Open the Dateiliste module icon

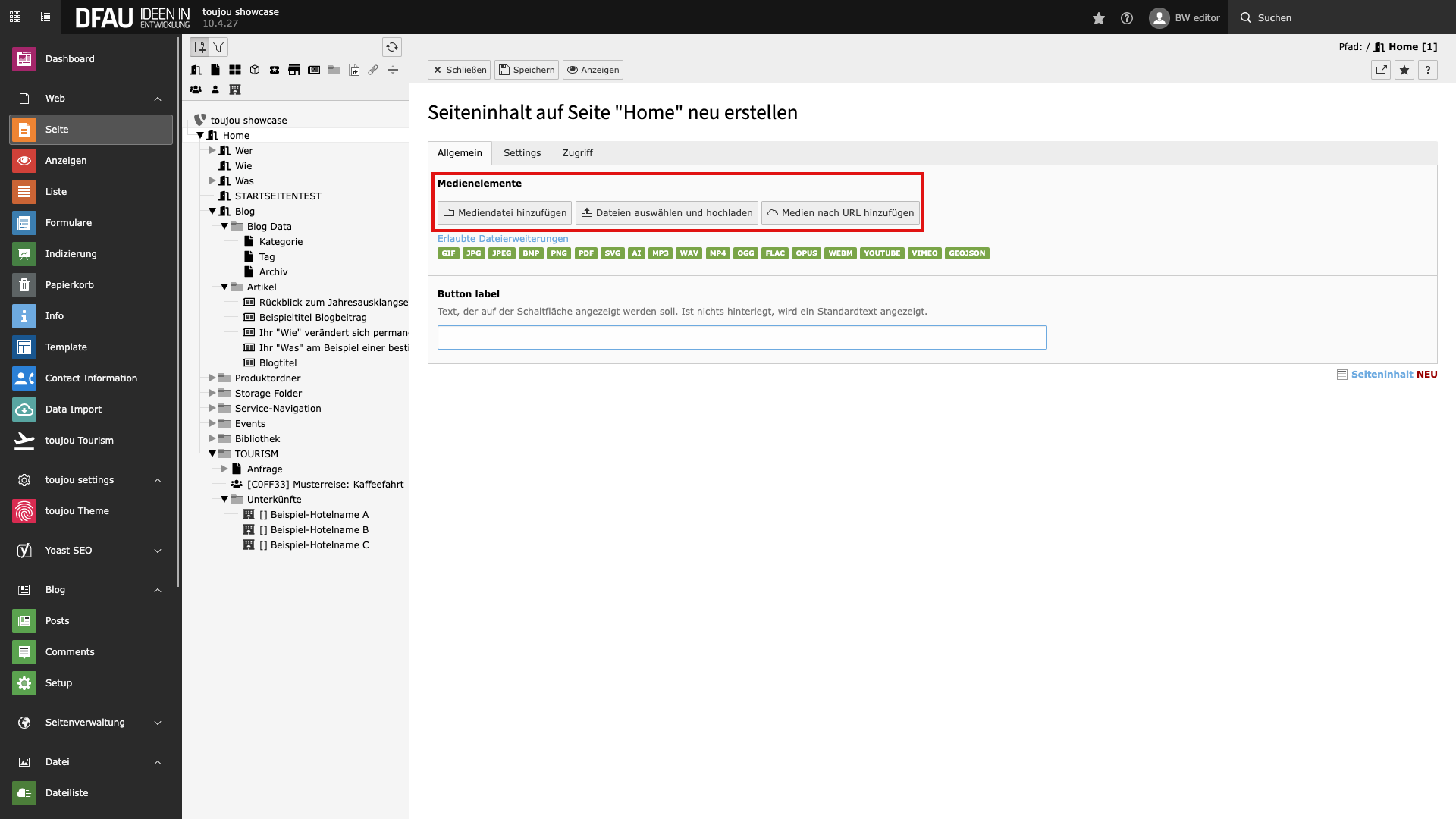pyautogui.click(x=24, y=793)
